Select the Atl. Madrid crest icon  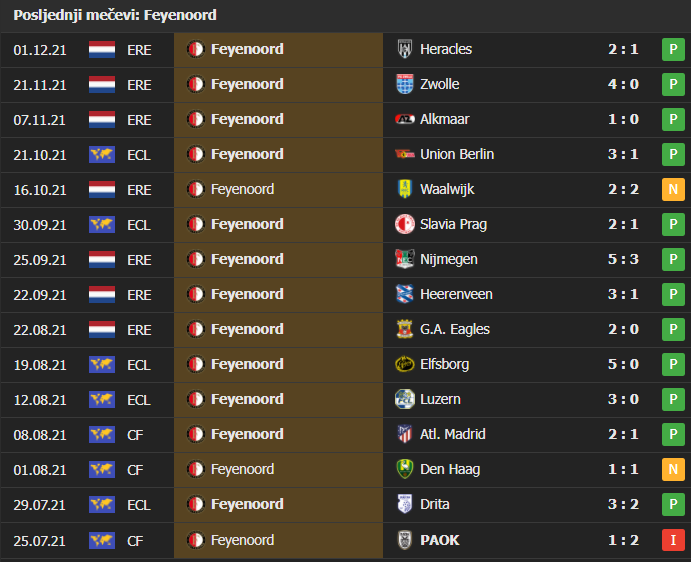click(405, 434)
